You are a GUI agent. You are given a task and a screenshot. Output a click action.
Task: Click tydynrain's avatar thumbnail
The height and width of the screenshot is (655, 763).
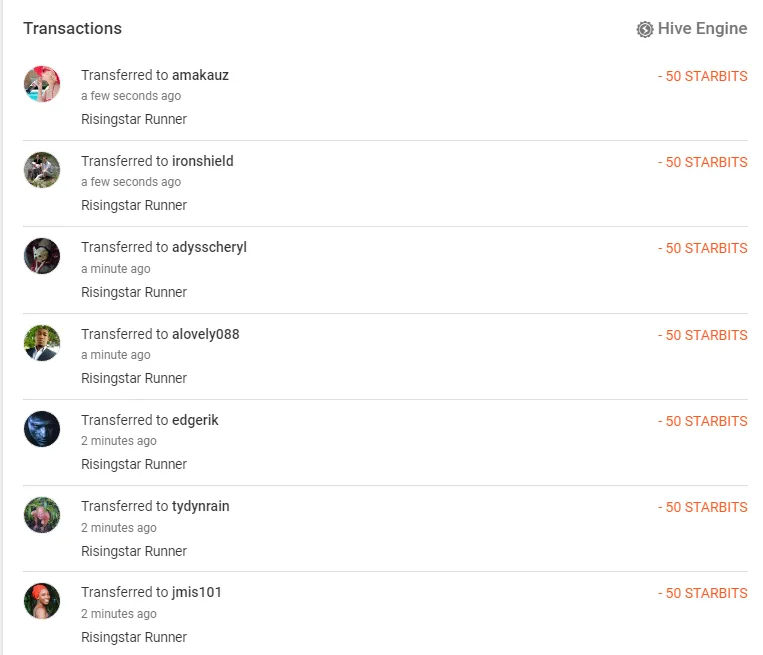(42, 515)
